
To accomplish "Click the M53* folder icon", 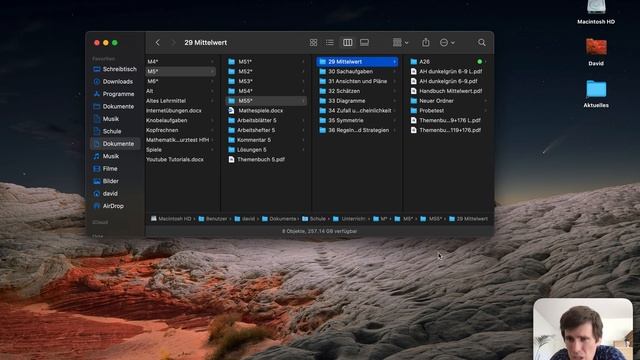I will [231, 81].
